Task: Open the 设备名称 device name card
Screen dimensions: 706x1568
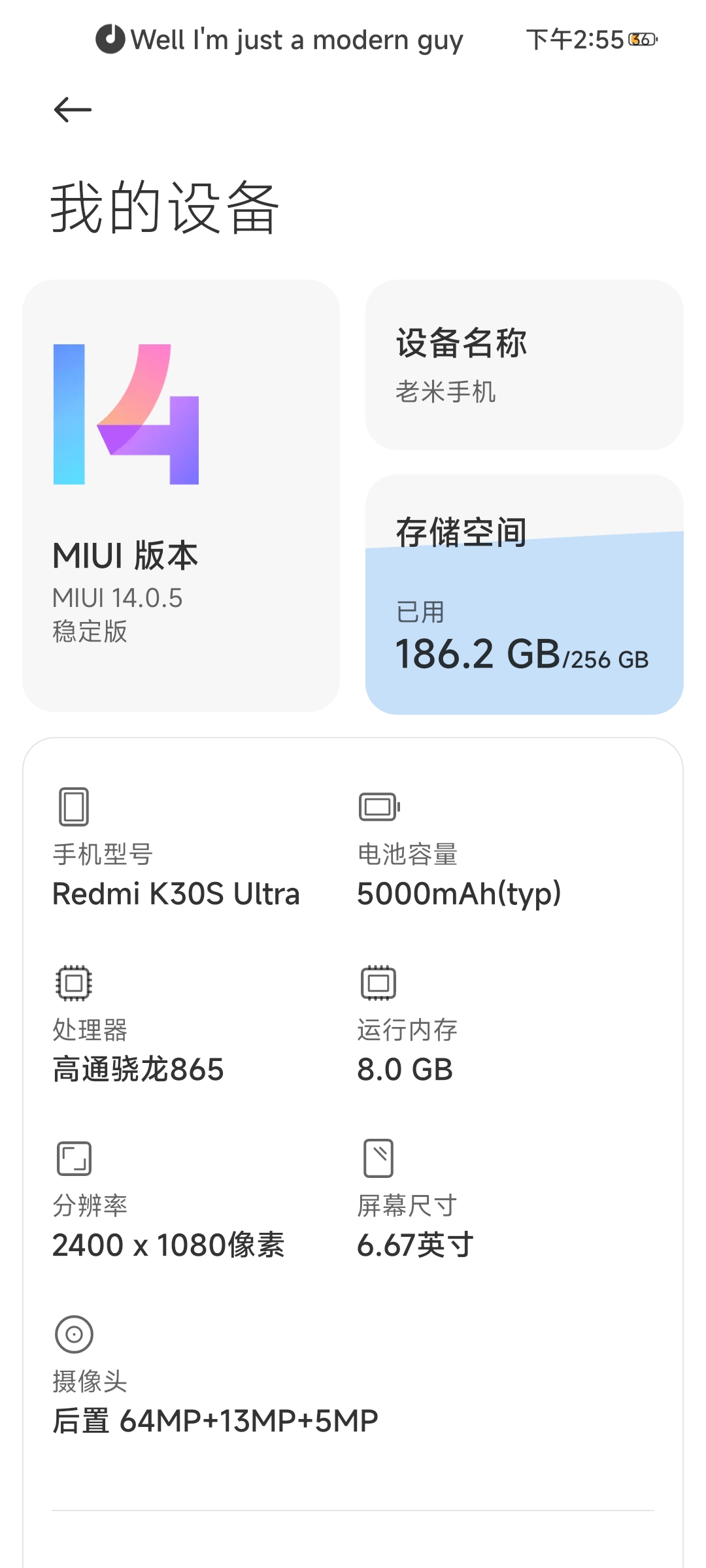Action: coord(524,365)
